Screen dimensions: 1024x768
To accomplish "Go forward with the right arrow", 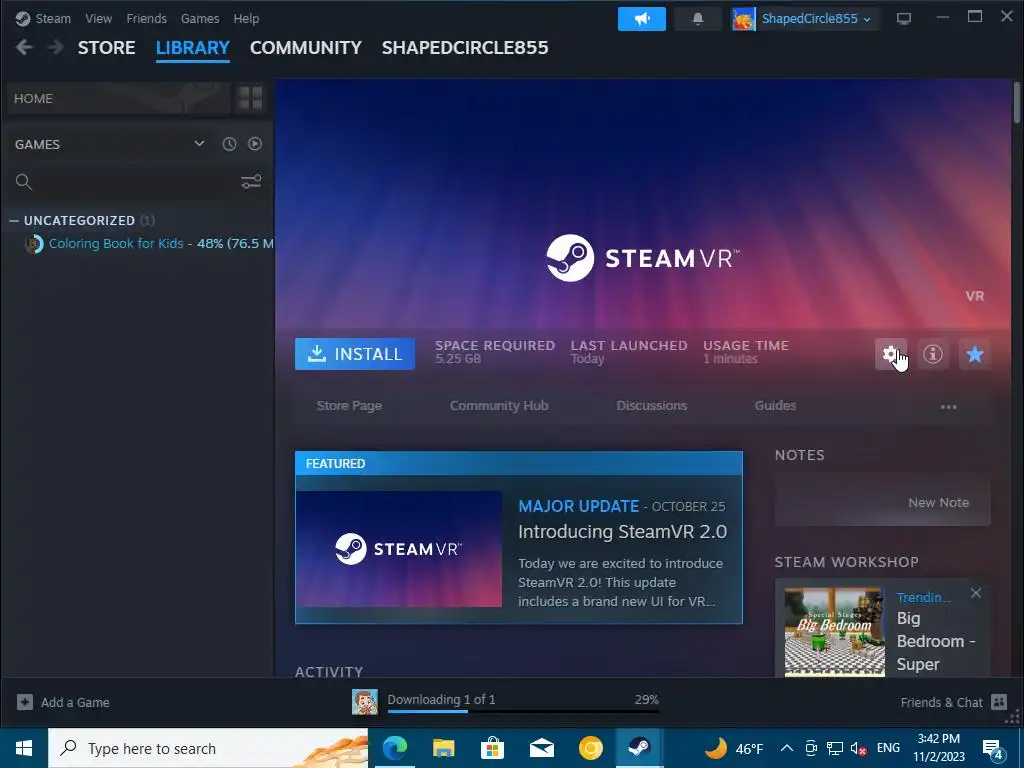I will (56, 48).
